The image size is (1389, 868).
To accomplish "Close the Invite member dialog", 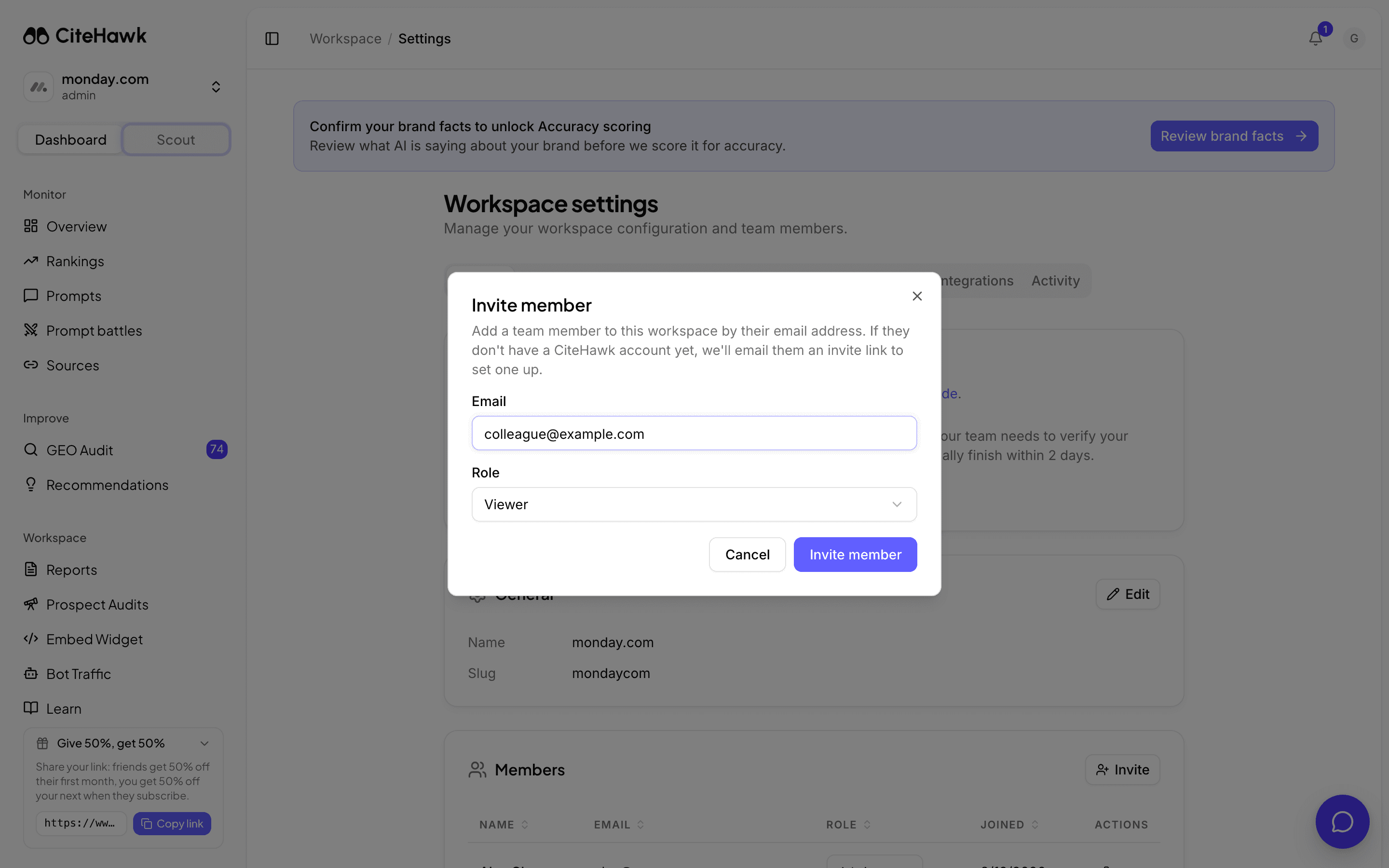I will 917,296.
